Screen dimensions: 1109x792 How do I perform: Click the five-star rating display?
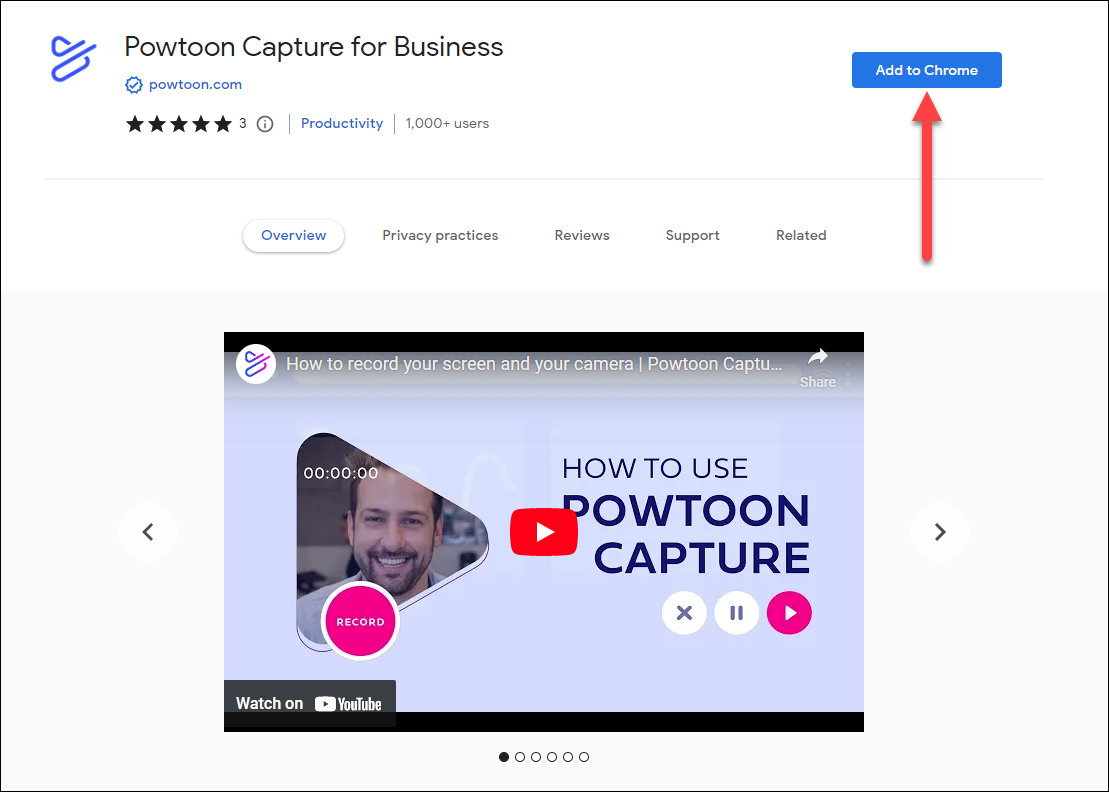click(179, 124)
